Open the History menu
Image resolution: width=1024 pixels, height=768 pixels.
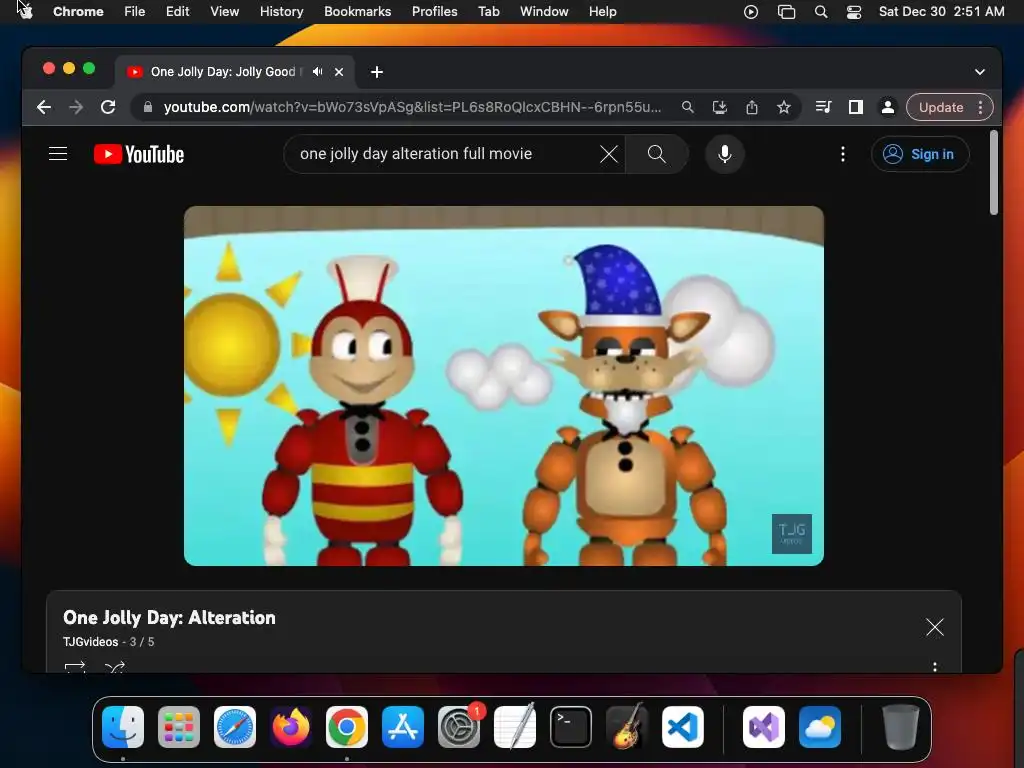(x=281, y=12)
